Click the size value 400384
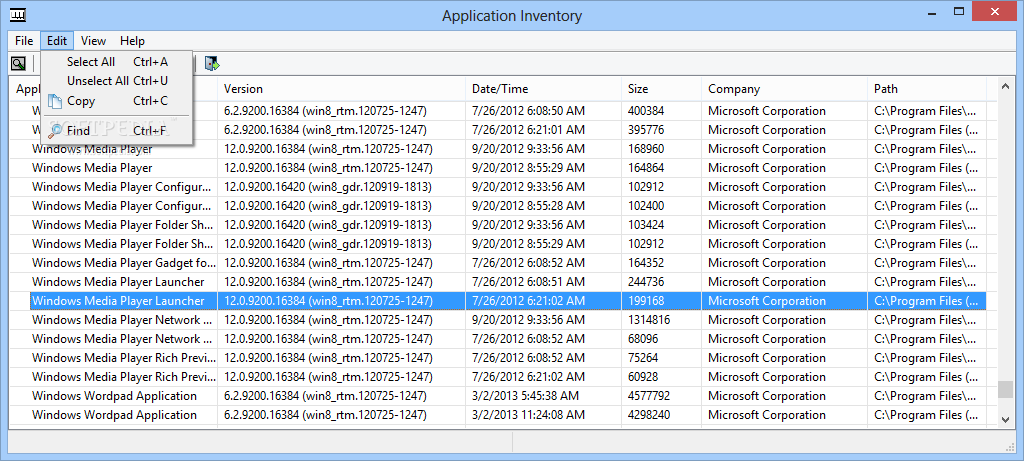 tap(646, 111)
